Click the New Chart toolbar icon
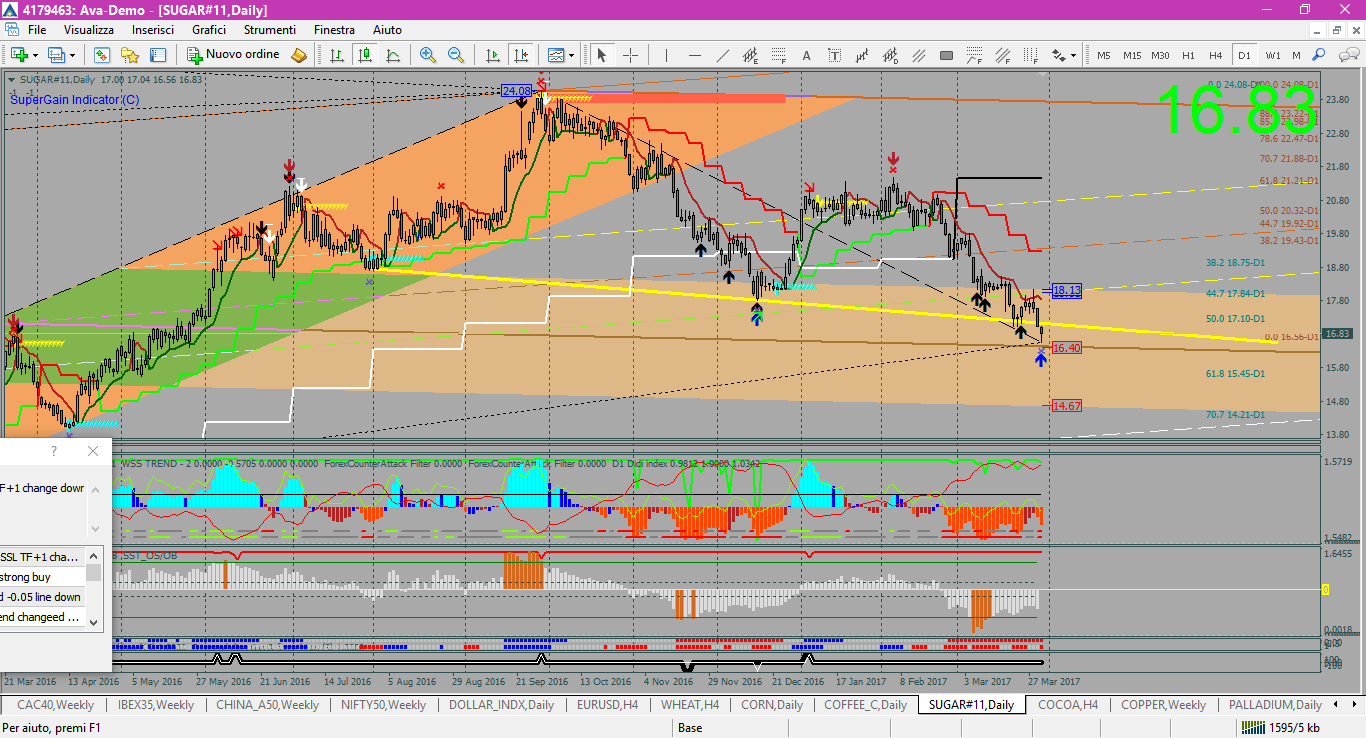The image size is (1366, 738). pos(20,55)
